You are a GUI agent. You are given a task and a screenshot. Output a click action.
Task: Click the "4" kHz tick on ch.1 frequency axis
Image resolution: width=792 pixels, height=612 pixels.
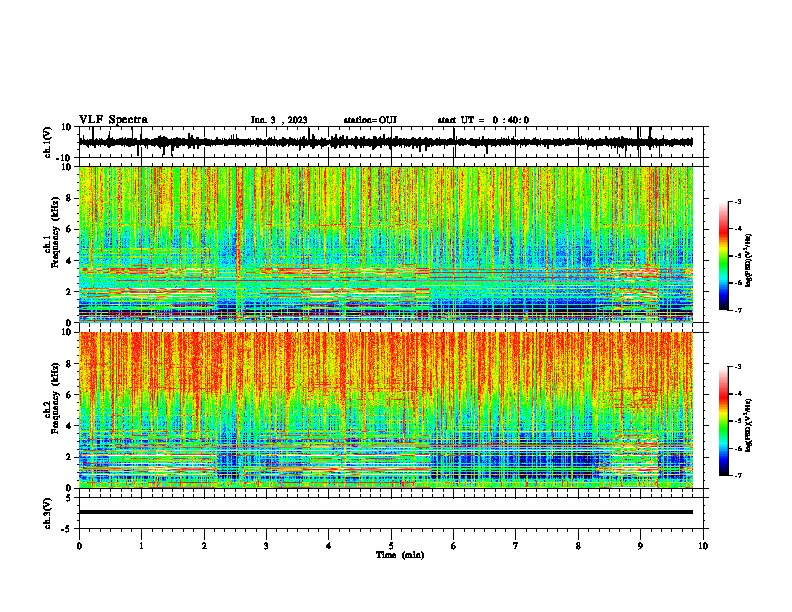[69, 261]
